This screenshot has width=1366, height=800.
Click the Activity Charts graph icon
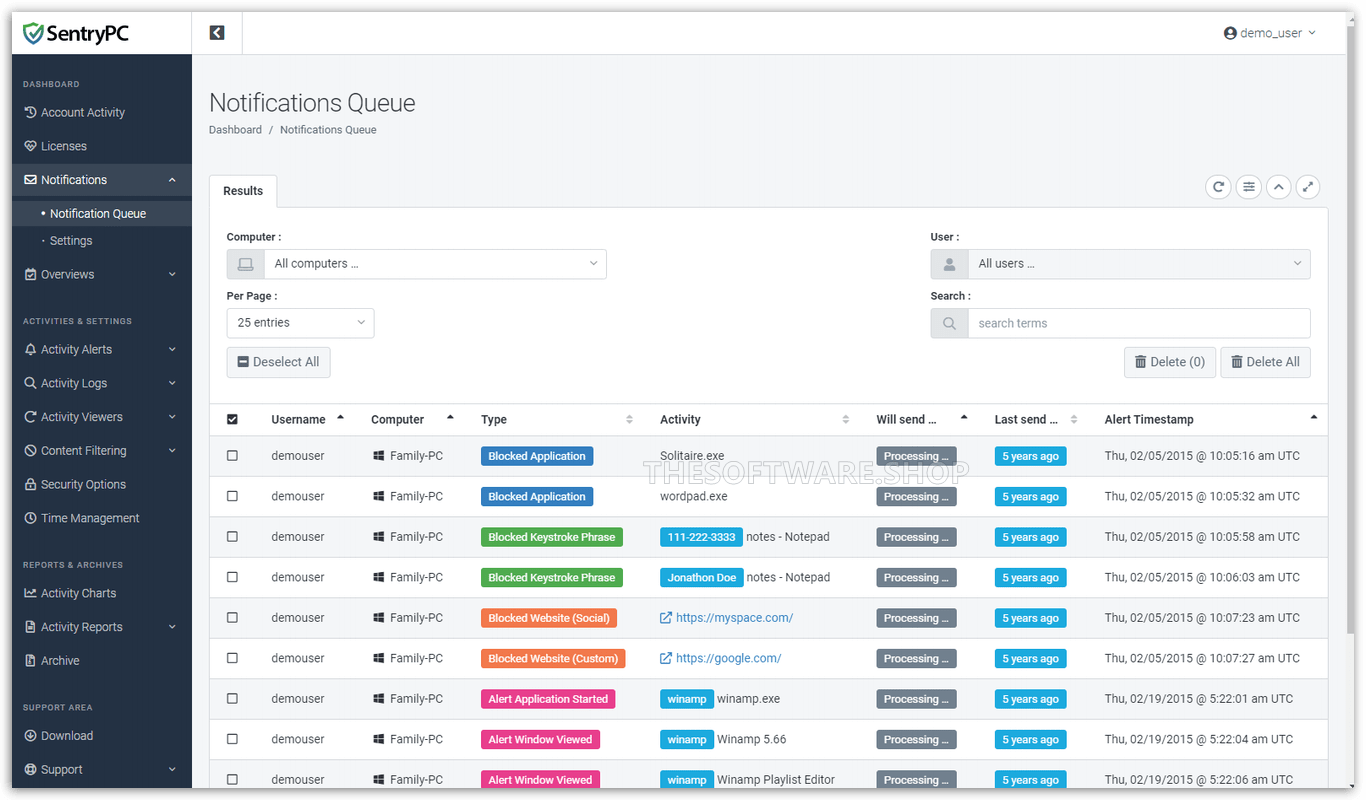(x=31, y=593)
